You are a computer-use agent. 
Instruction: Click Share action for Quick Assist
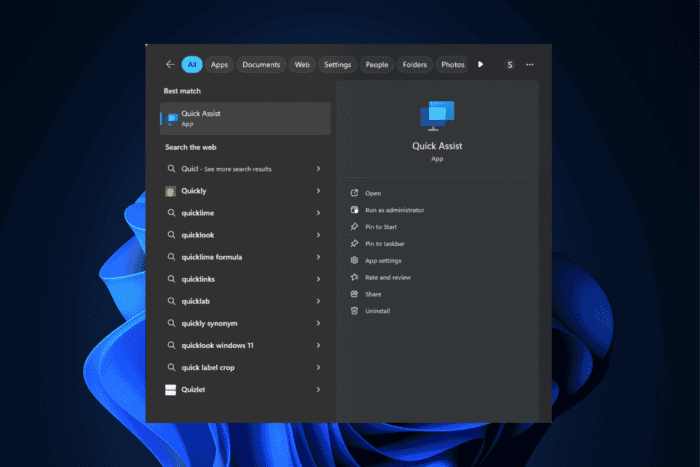pyautogui.click(x=373, y=294)
